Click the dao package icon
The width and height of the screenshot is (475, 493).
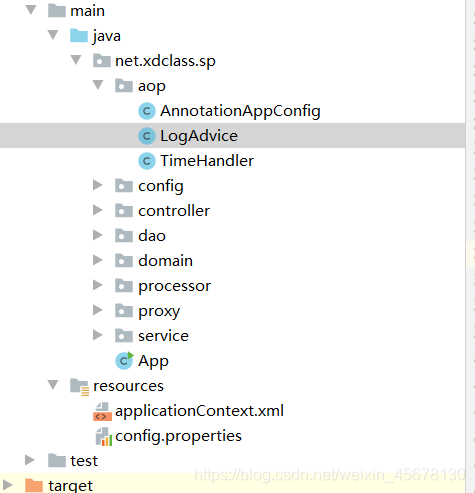[124, 236]
